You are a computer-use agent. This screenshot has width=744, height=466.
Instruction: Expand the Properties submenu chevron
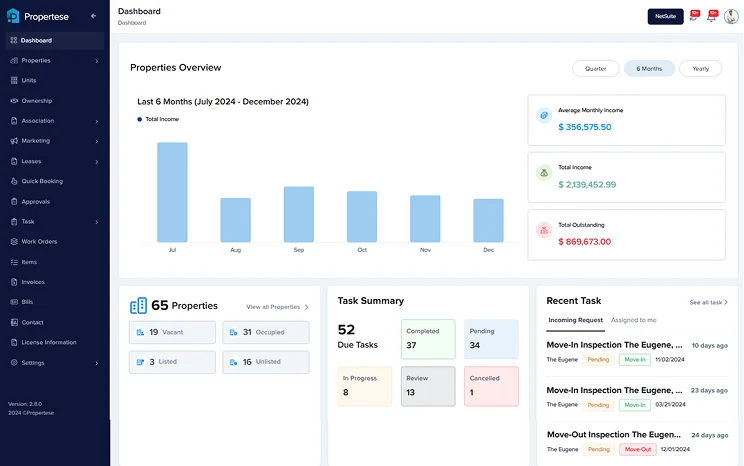(x=97, y=61)
